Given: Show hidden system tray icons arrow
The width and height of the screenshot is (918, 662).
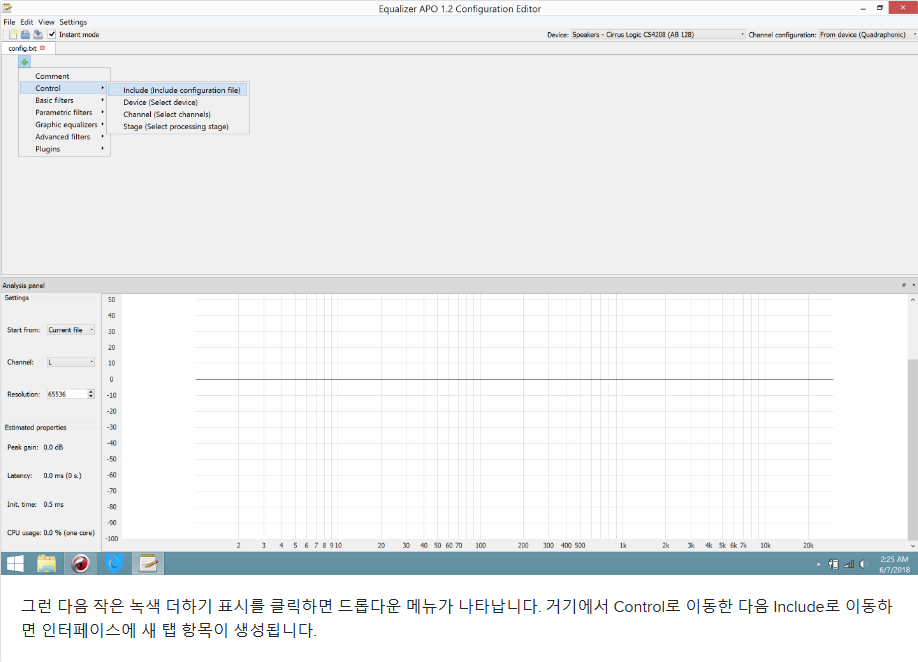Looking at the screenshot, I should 818,564.
